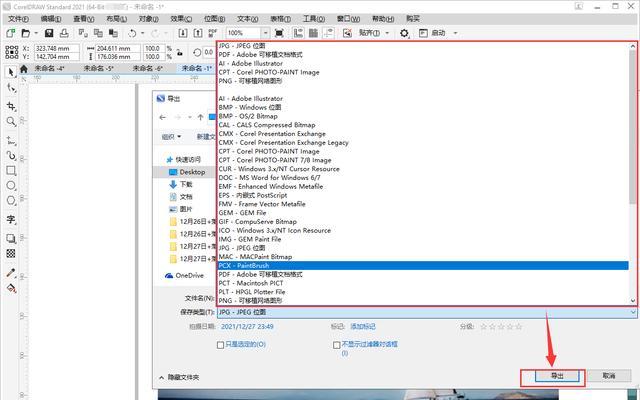
Task: Select the Shape tool in toolbox
Action: pos(11,89)
